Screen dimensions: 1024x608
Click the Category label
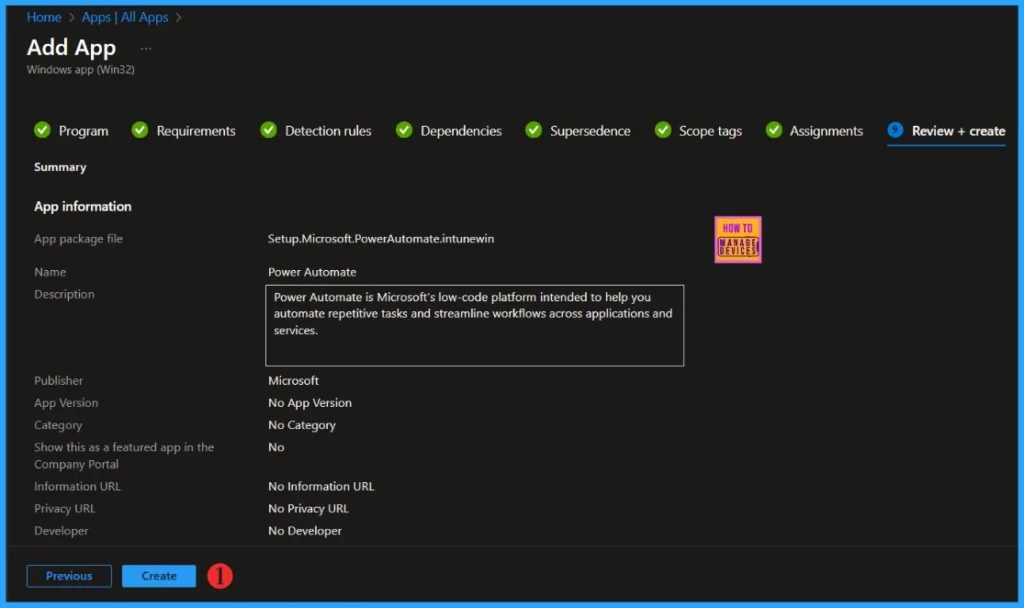[58, 425]
